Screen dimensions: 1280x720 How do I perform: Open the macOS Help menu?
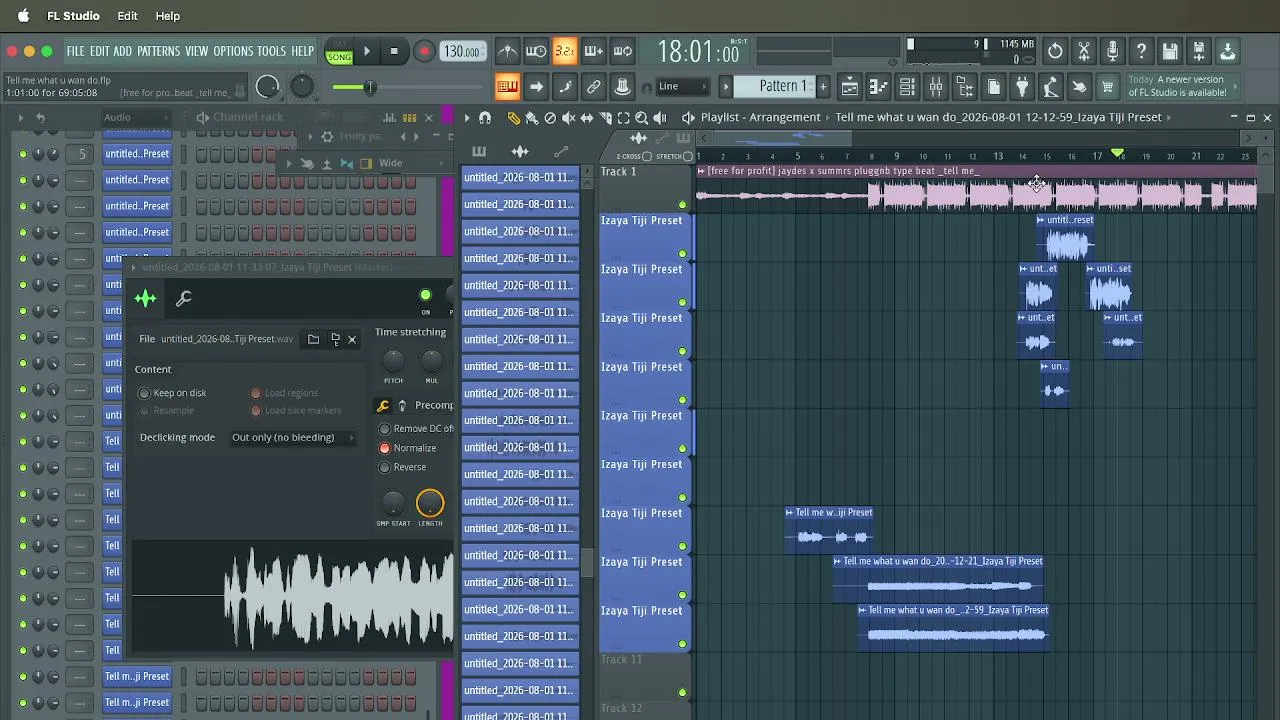(168, 16)
